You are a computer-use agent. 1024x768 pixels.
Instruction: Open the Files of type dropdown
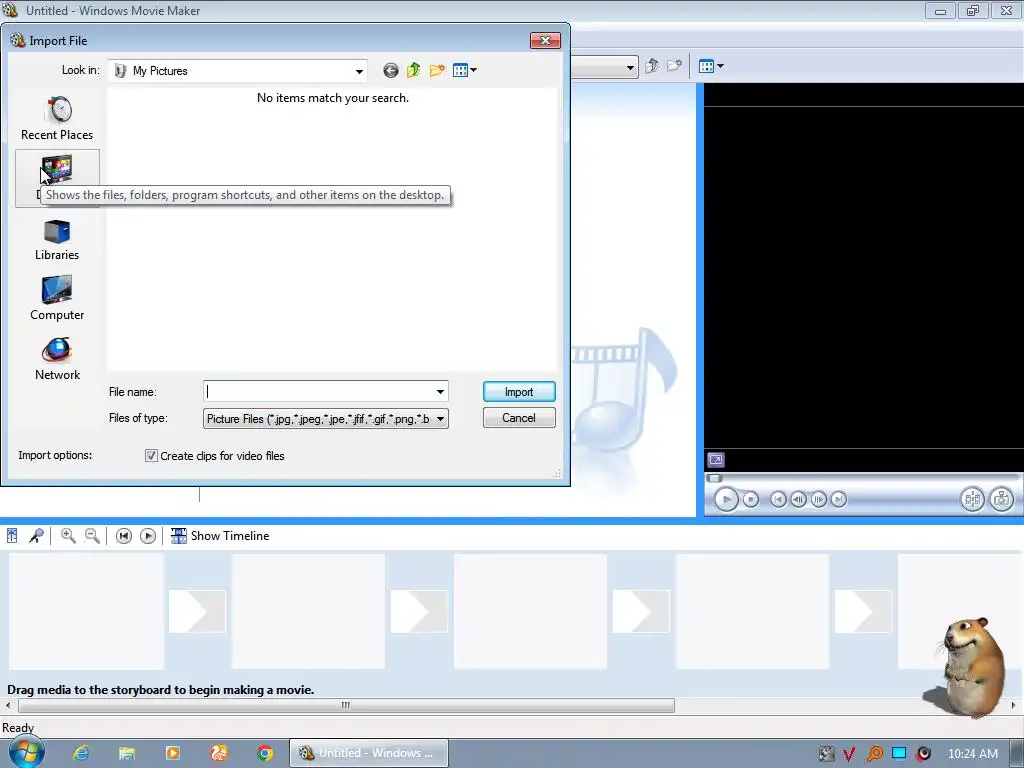(441, 419)
